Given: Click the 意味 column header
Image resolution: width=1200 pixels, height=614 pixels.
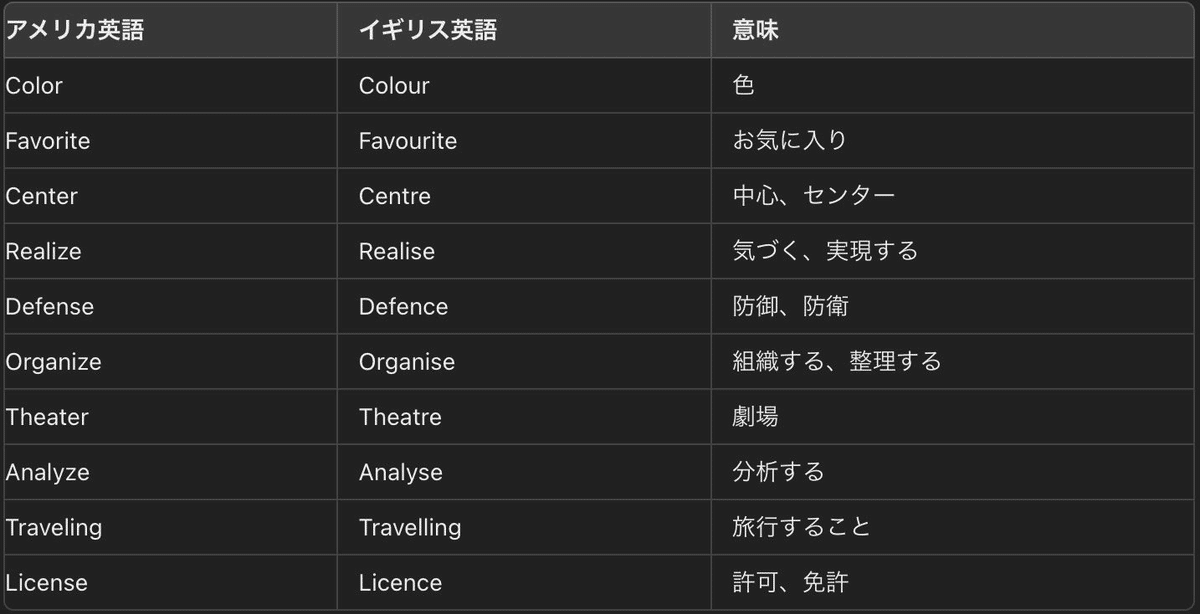Looking at the screenshot, I should (755, 30).
